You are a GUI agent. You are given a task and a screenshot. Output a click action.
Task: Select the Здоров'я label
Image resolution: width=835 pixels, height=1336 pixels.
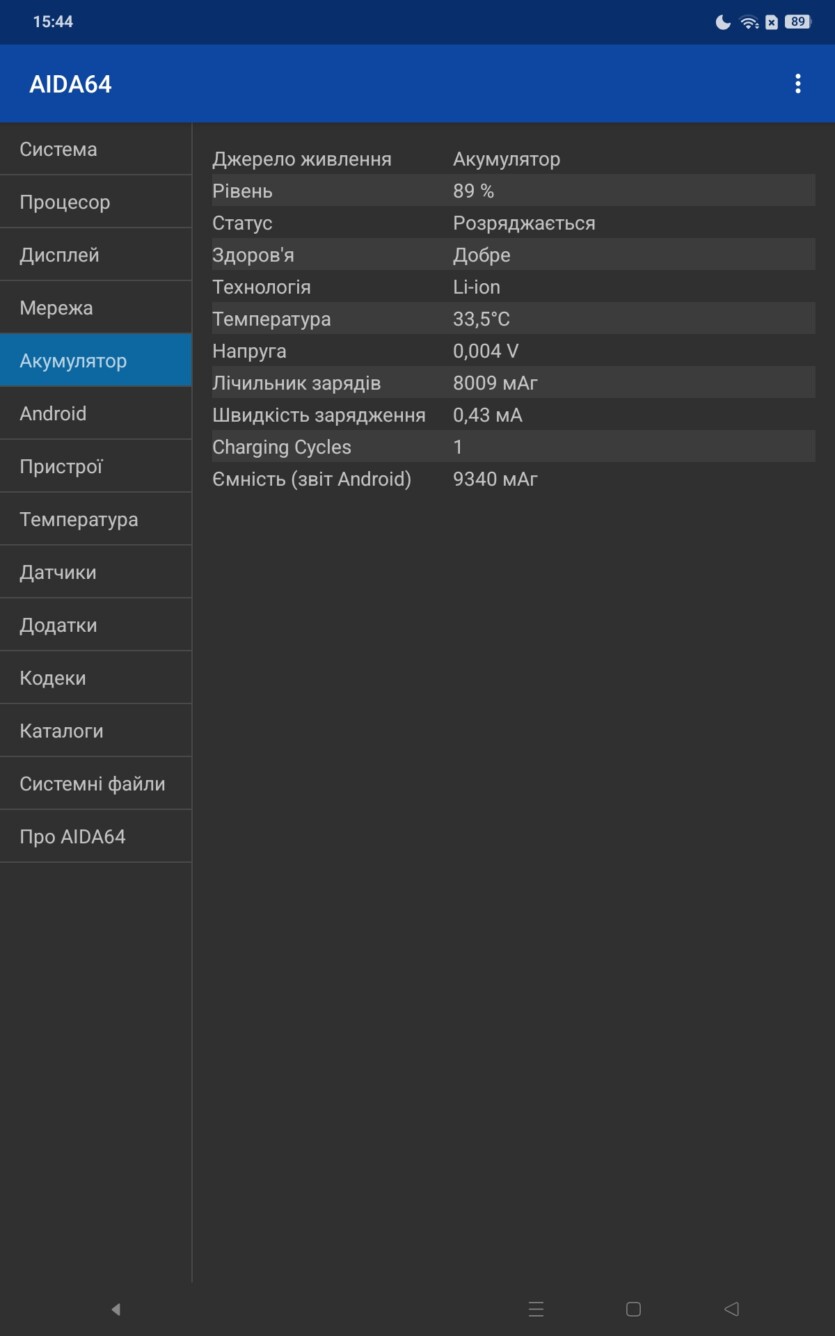[253, 255]
